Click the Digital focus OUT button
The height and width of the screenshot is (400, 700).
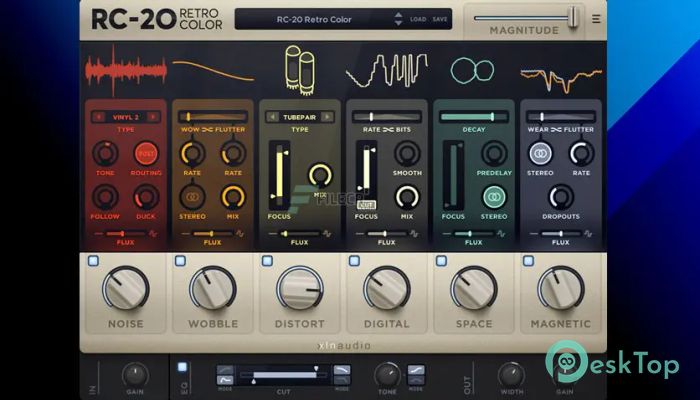coord(366,205)
